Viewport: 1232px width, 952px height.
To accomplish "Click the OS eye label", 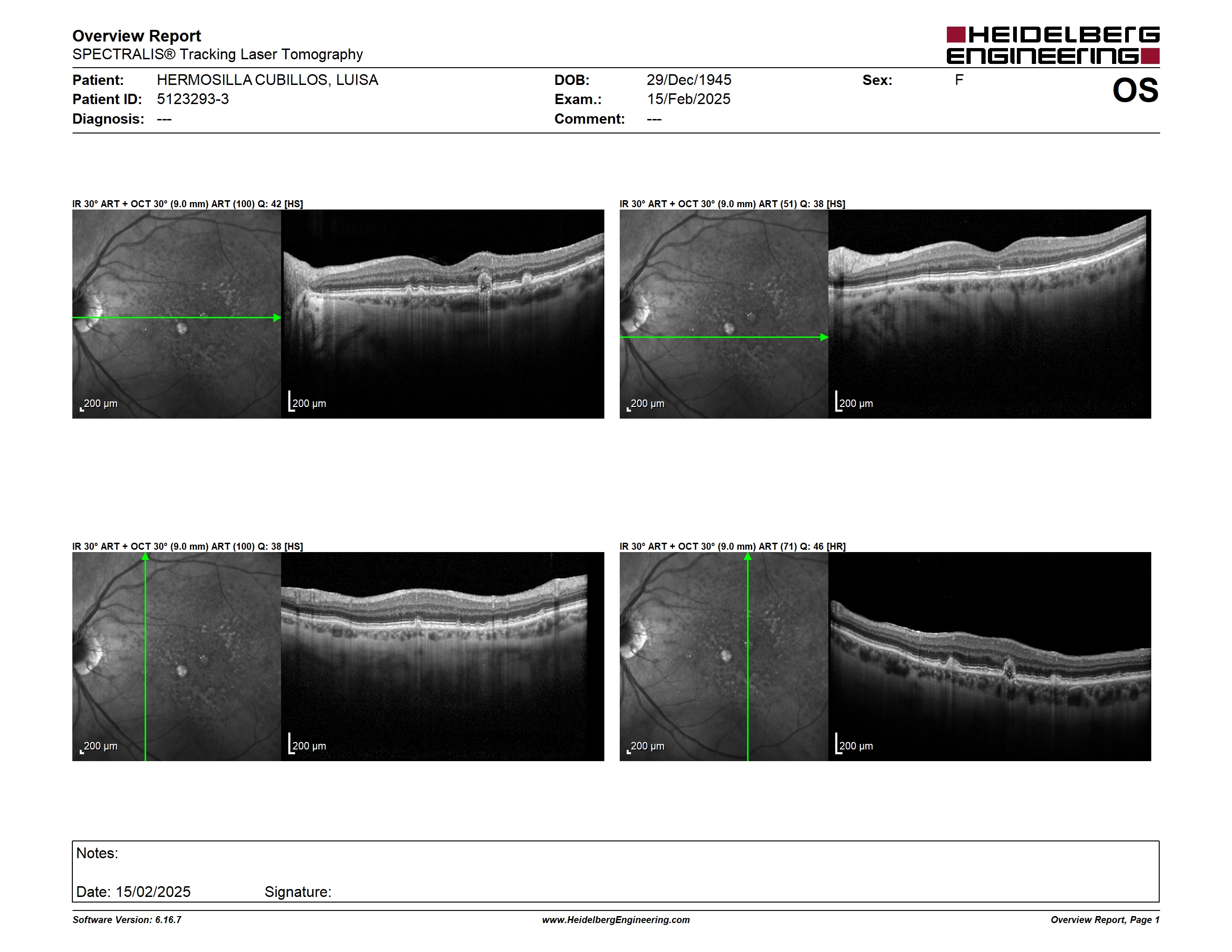I will point(1135,90).
